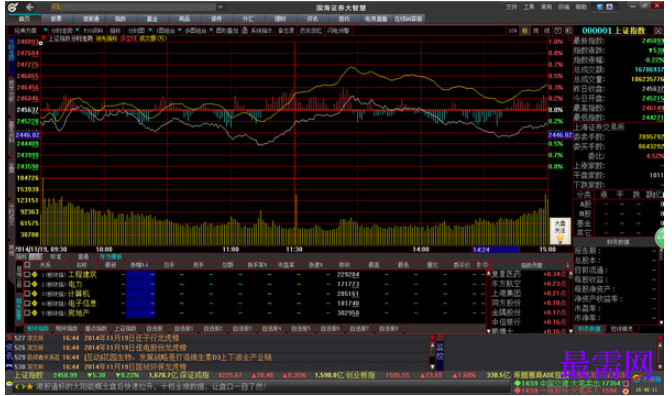
Task: Expand the 多图组合 dropdown arrow
Action: [211, 30]
